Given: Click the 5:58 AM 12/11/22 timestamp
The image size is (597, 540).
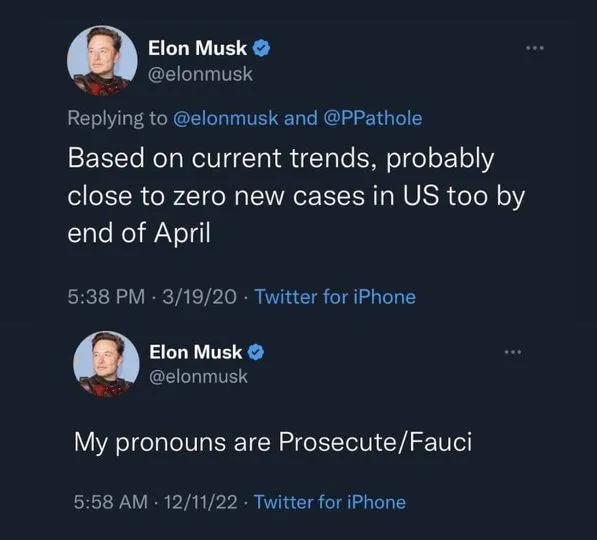Looking at the screenshot, I should (155, 502).
